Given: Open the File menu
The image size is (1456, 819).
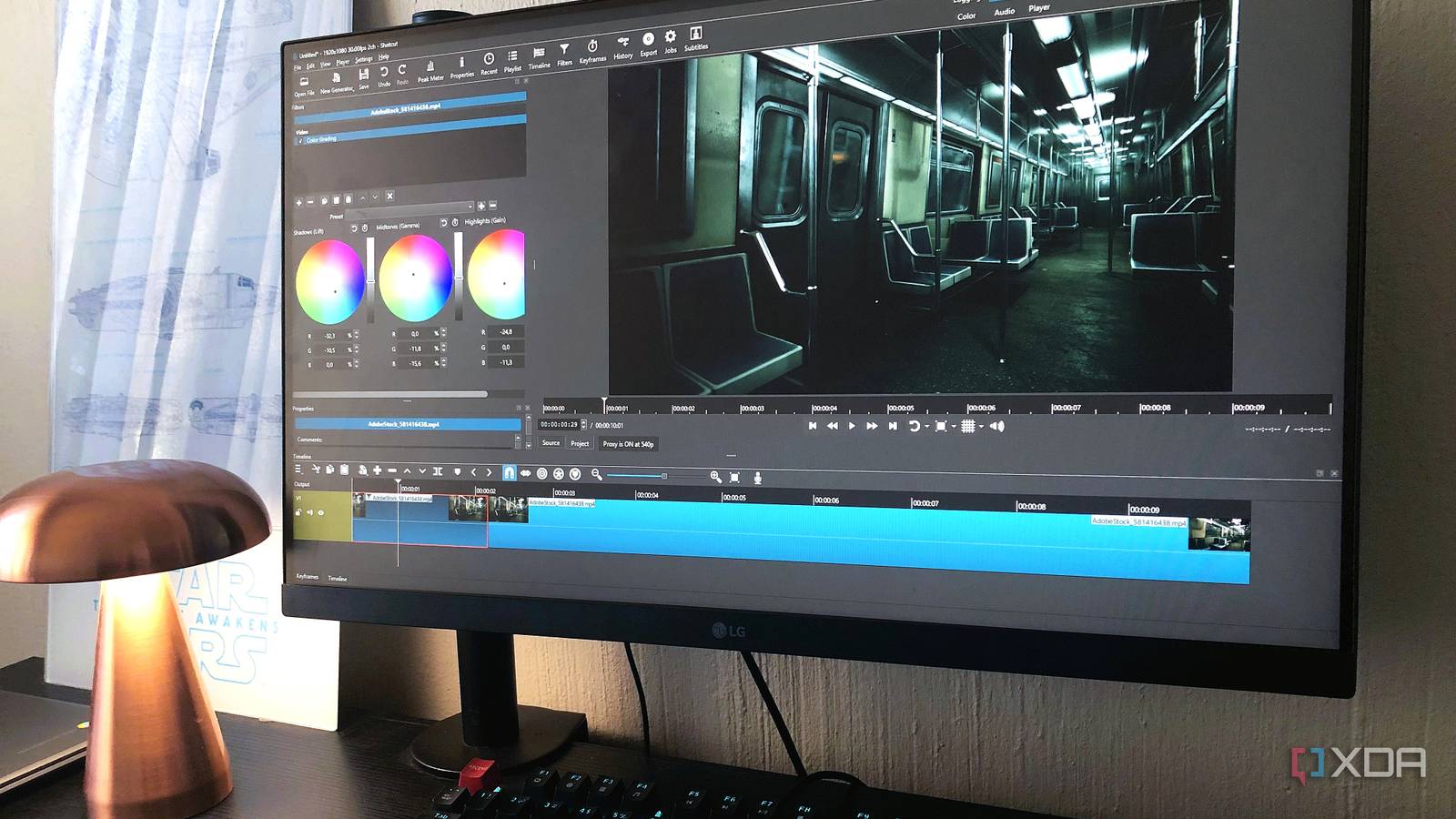Looking at the screenshot, I should pyautogui.click(x=297, y=68).
